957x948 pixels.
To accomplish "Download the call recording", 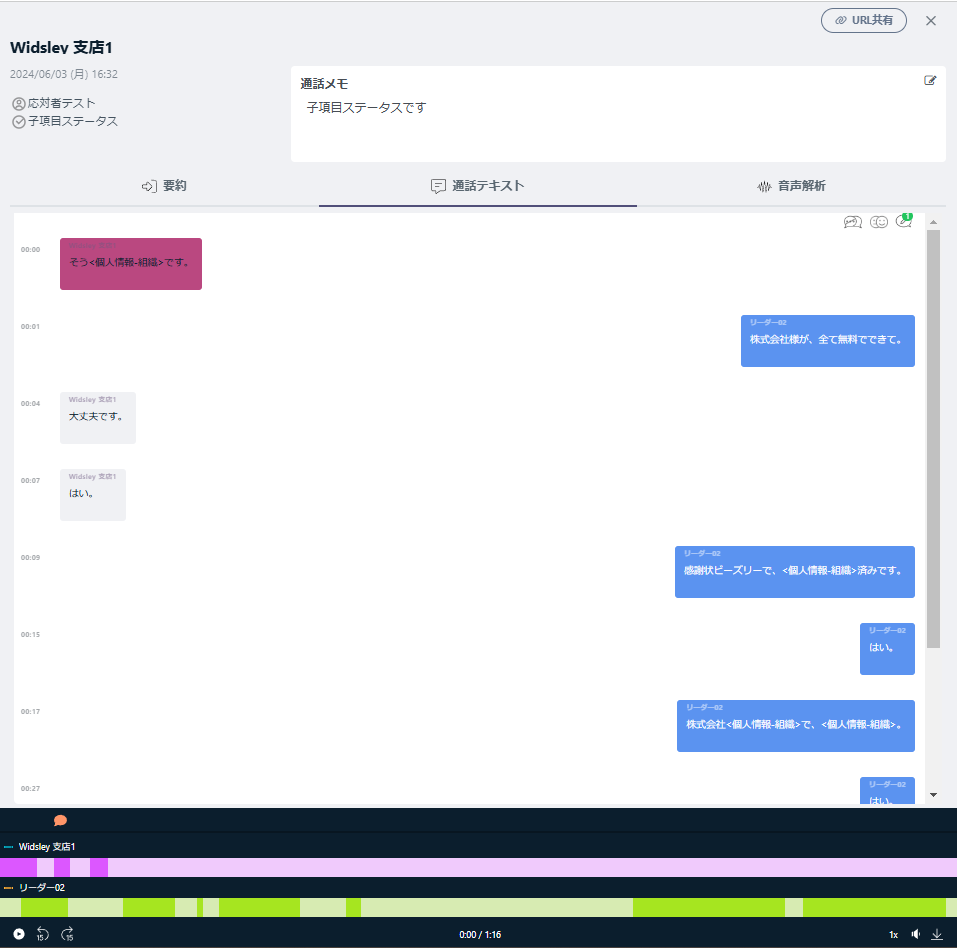I will [937, 934].
